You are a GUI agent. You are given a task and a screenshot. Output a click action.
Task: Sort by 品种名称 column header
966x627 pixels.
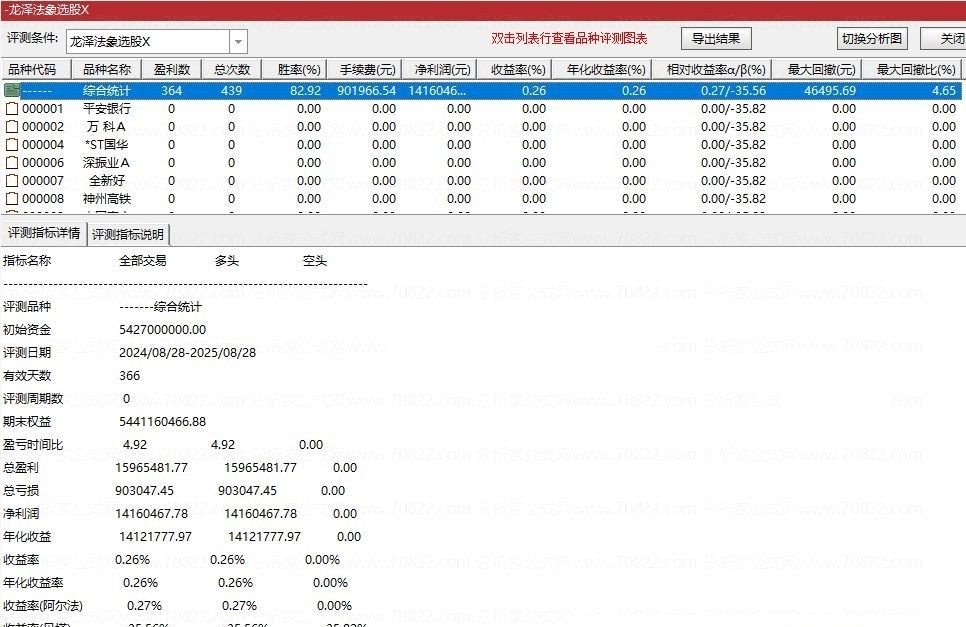[x=107, y=70]
